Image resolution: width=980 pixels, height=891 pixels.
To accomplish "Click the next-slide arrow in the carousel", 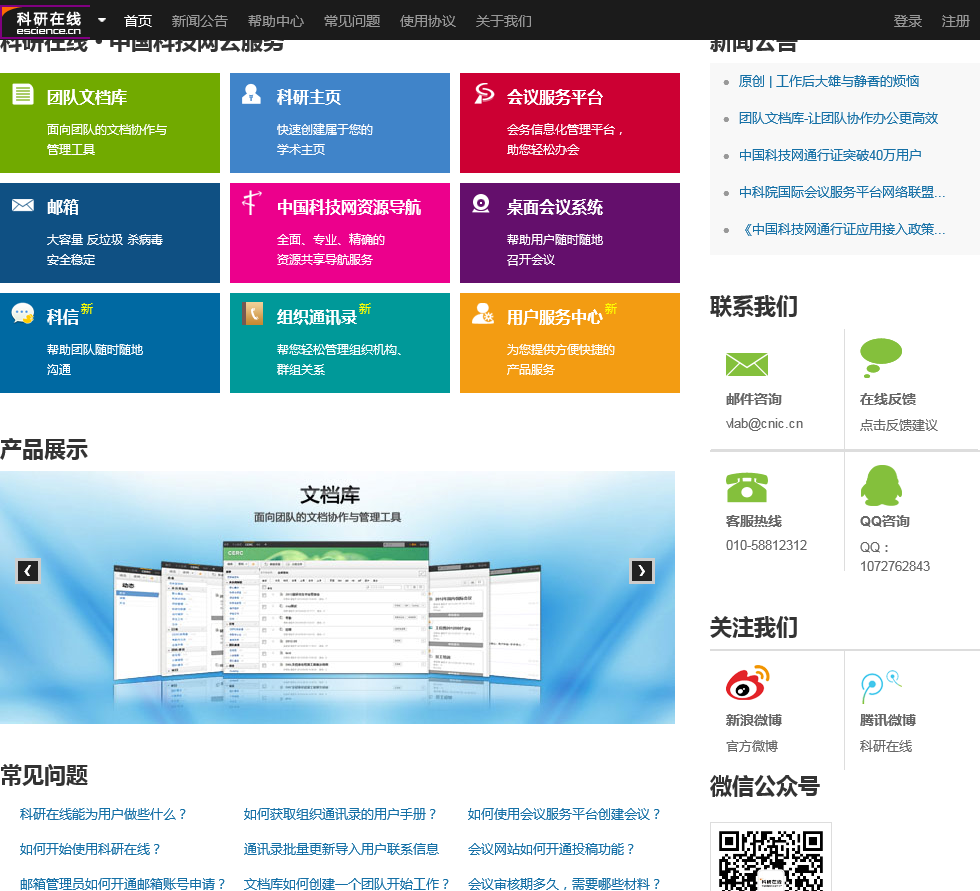I will pos(642,570).
